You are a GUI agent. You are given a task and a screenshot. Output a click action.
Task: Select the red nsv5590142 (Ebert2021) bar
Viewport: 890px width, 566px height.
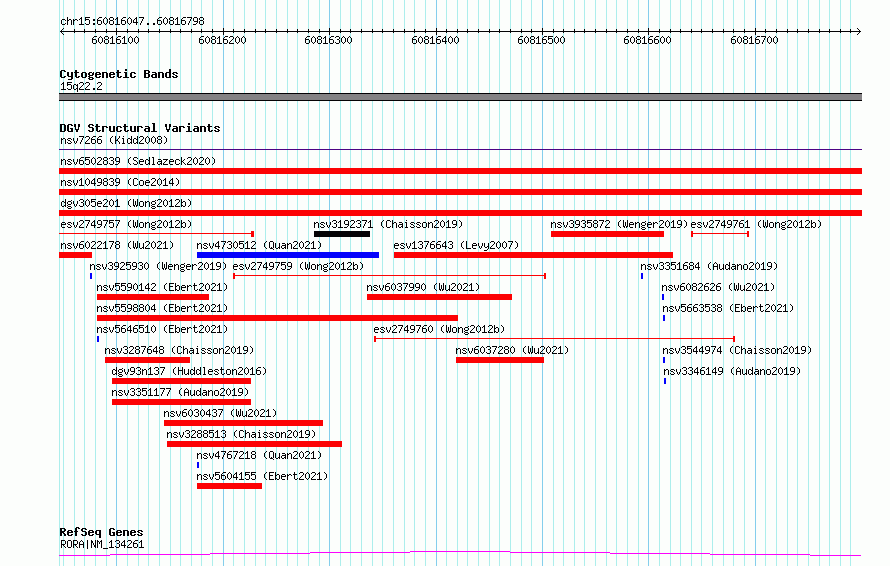[153, 297]
